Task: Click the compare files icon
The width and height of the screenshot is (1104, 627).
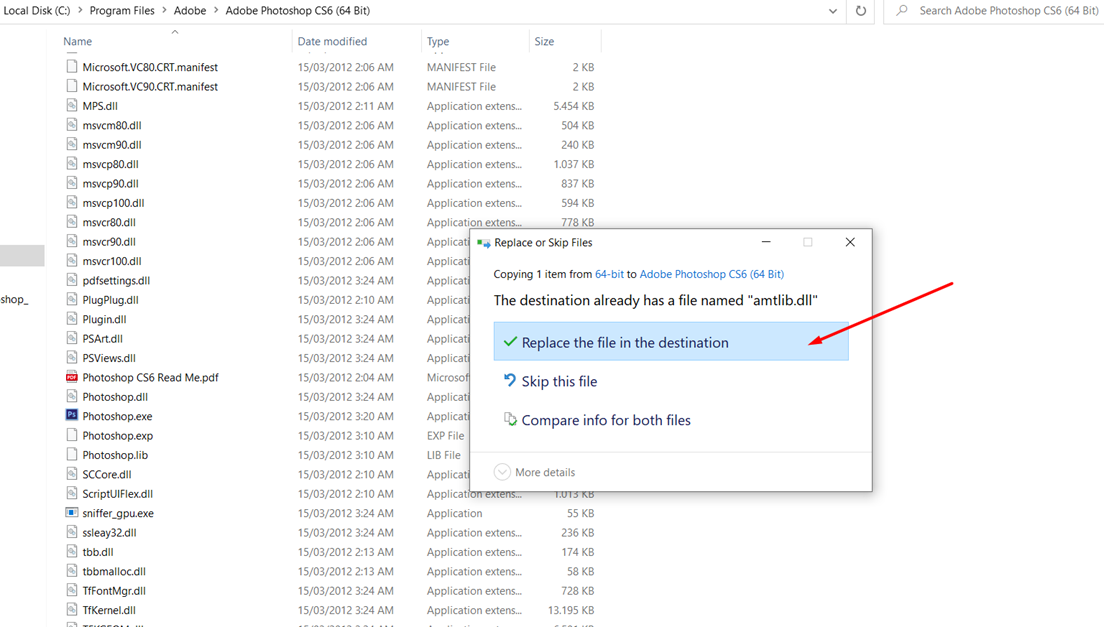Action: pyautogui.click(x=510, y=419)
